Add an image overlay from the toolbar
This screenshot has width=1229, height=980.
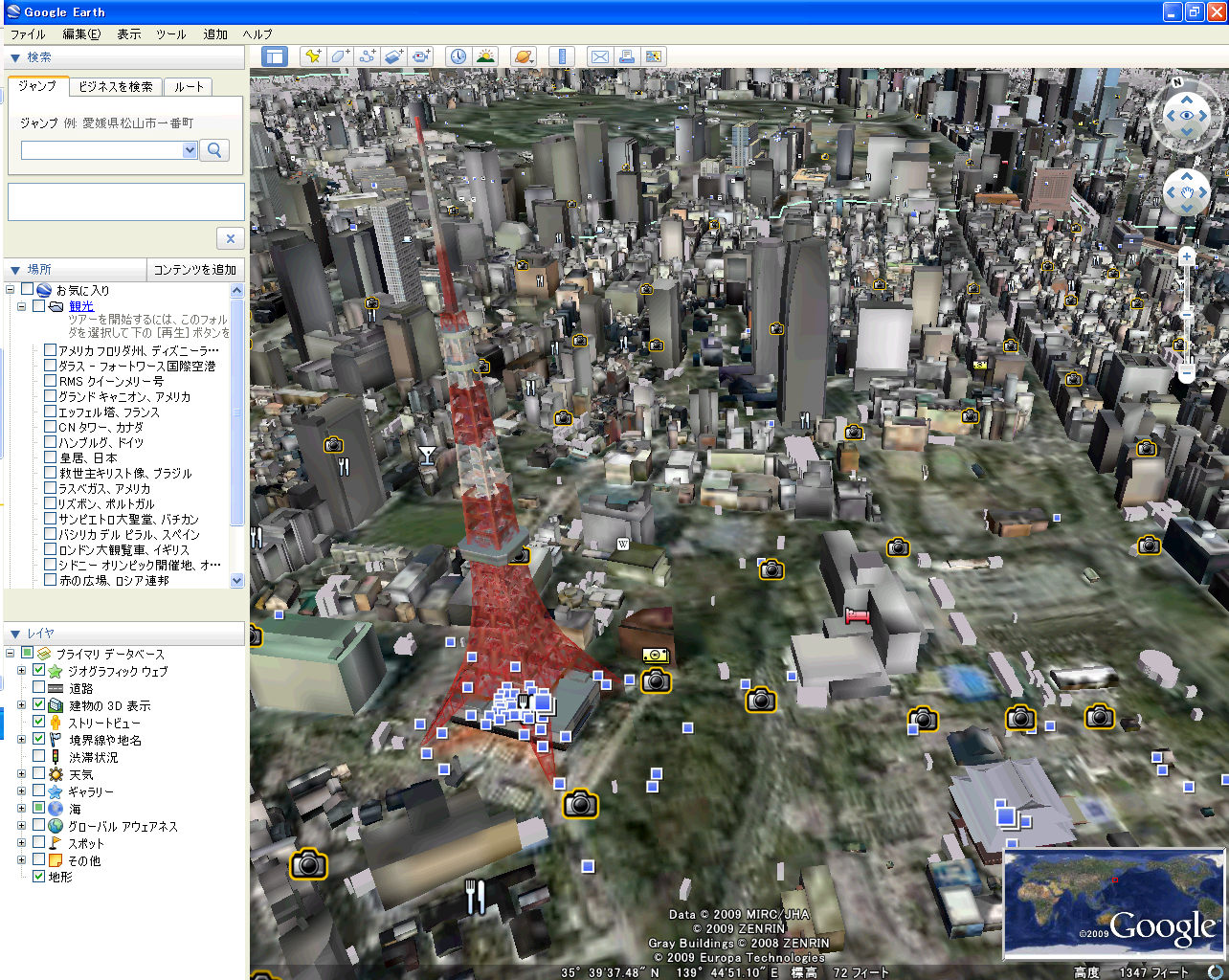(394, 56)
